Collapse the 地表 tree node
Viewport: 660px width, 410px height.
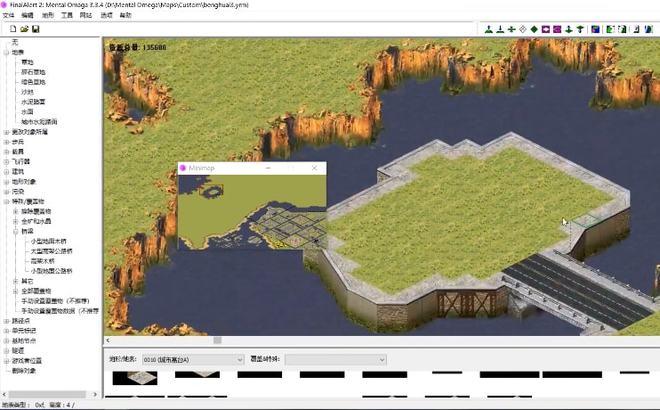click(x=6, y=52)
